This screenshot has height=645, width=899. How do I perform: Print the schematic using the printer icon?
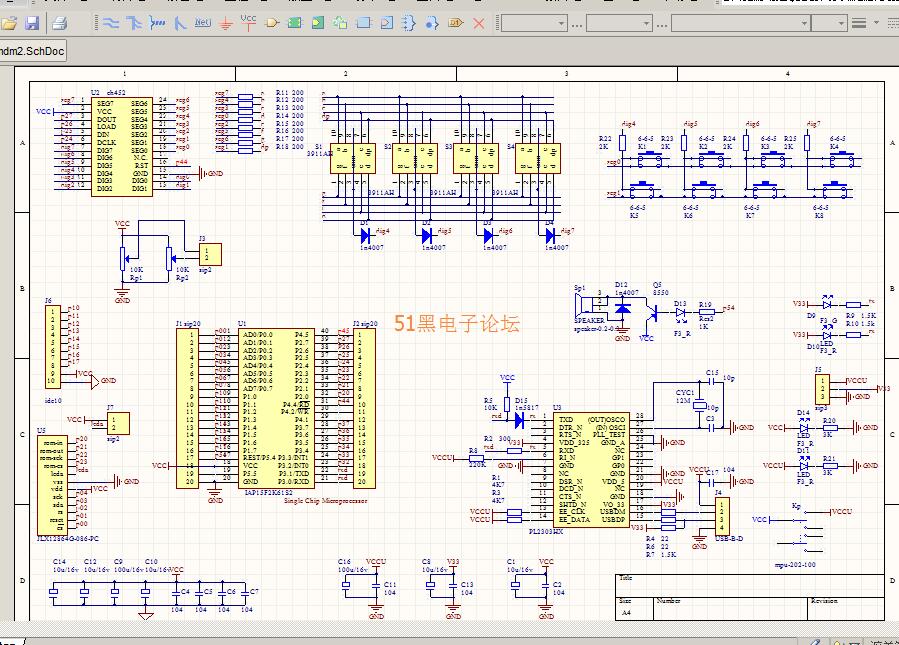coord(59,22)
